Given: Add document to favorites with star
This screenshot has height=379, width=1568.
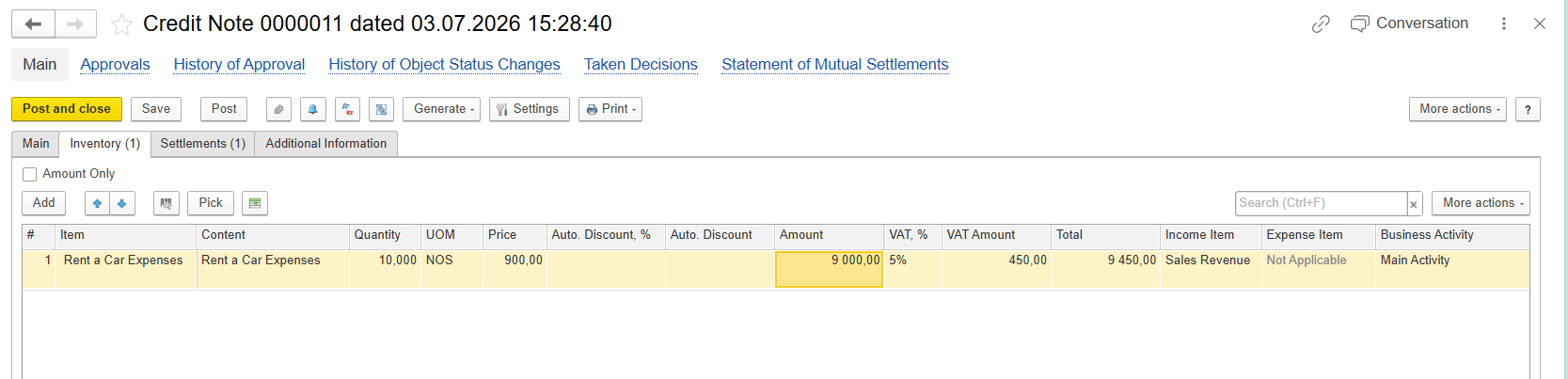Looking at the screenshot, I should coord(121,24).
